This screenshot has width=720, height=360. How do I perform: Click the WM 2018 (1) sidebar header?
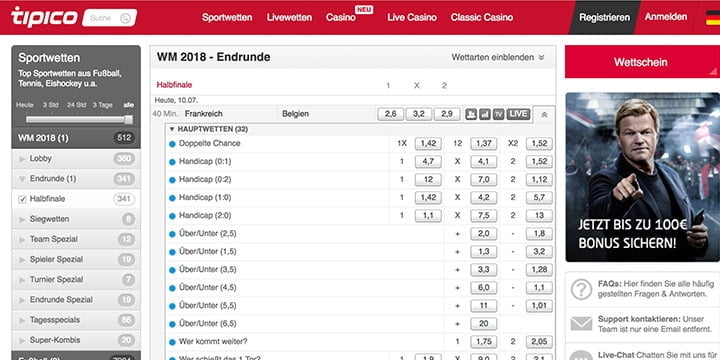coord(76,138)
